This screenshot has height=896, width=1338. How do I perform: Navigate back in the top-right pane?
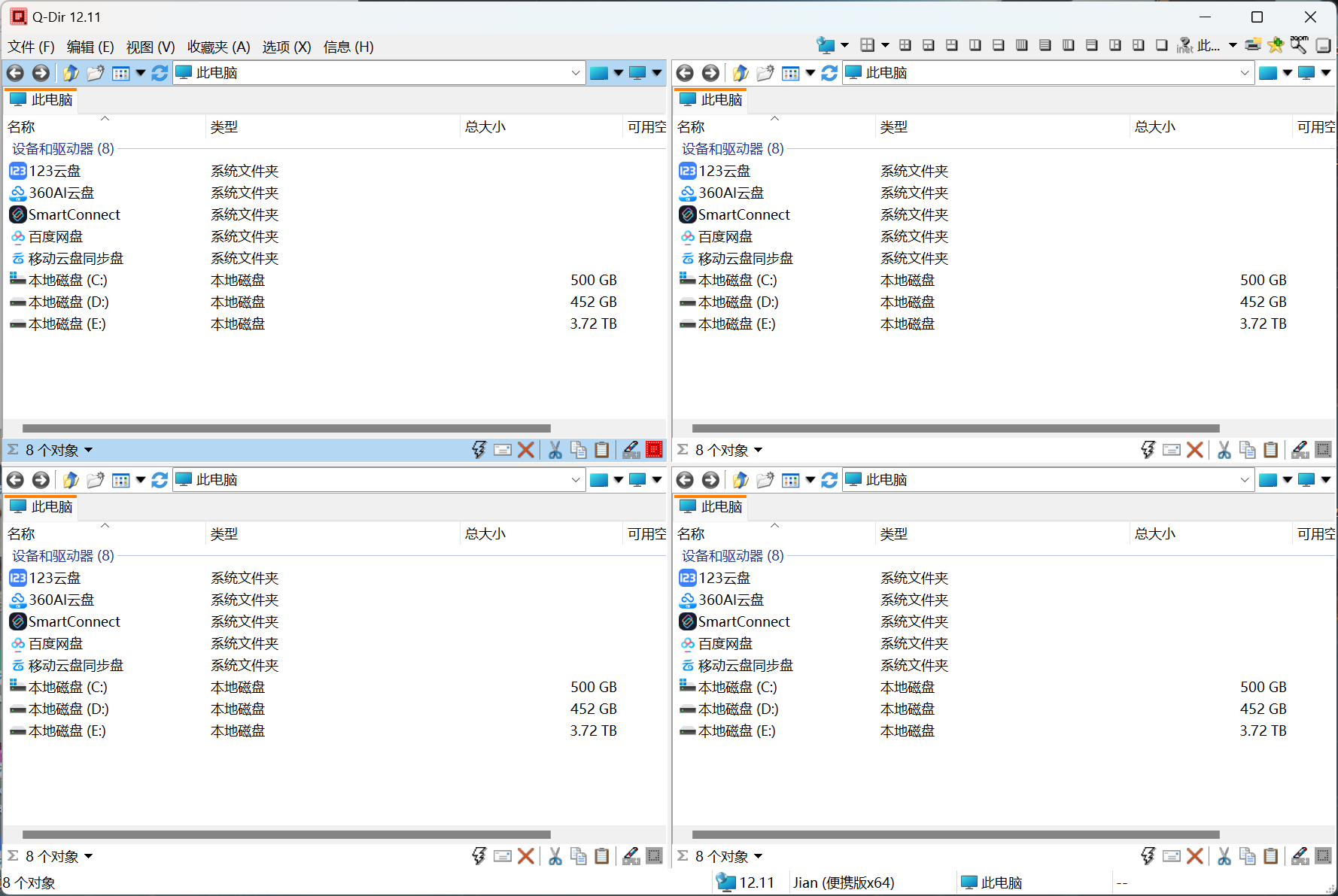point(685,72)
